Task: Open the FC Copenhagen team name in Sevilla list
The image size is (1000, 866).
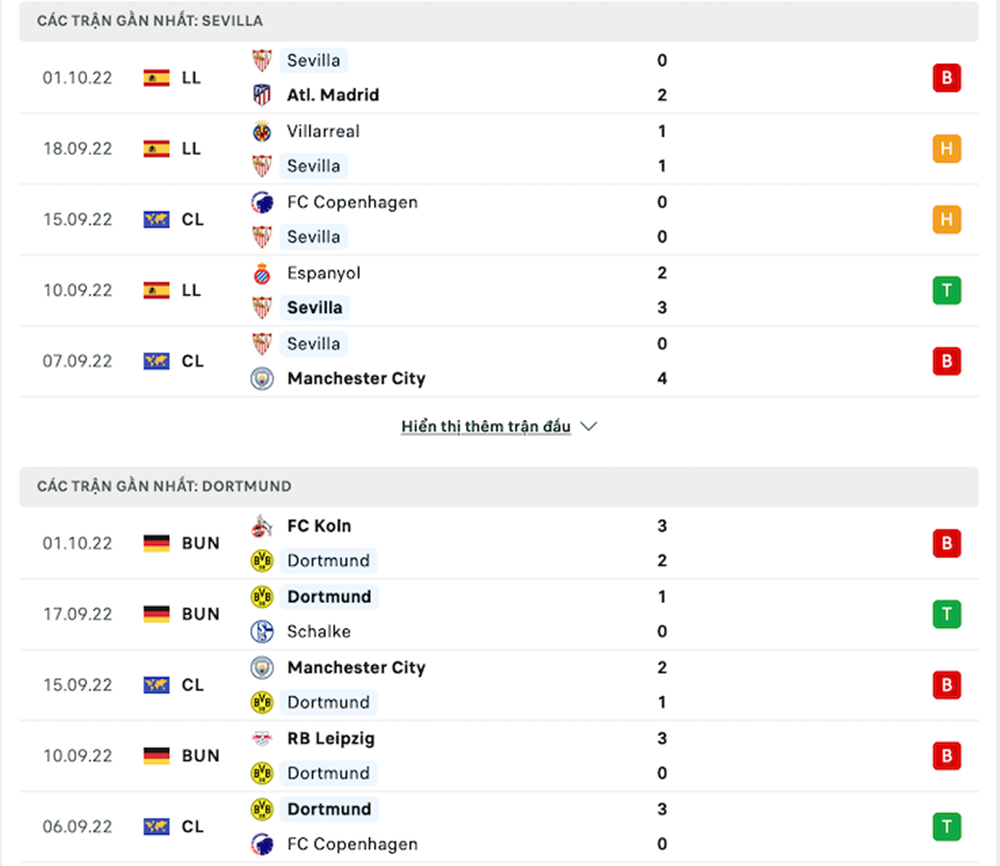Action: point(352,202)
